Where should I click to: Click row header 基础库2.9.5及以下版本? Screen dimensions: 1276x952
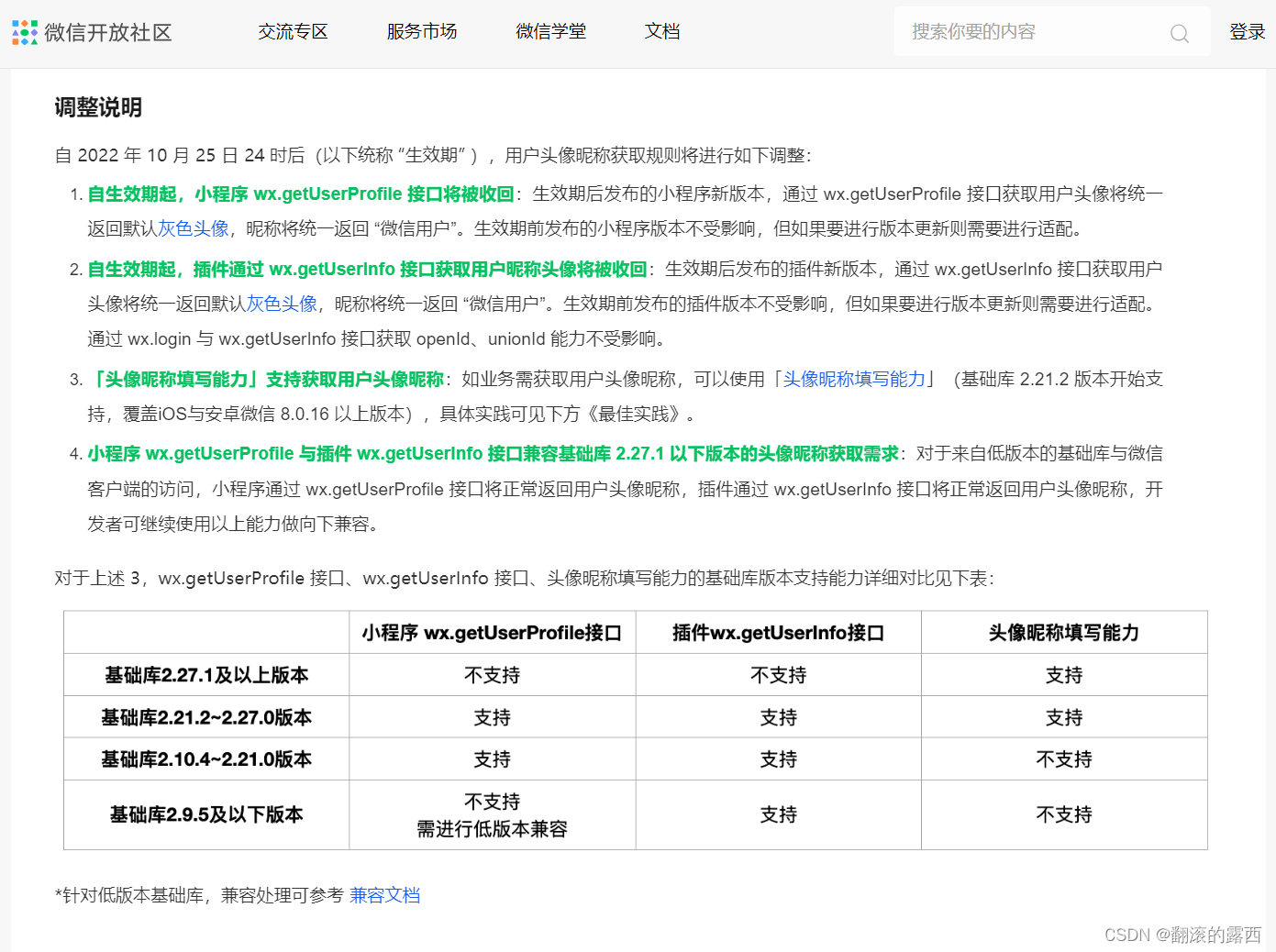click(x=206, y=814)
